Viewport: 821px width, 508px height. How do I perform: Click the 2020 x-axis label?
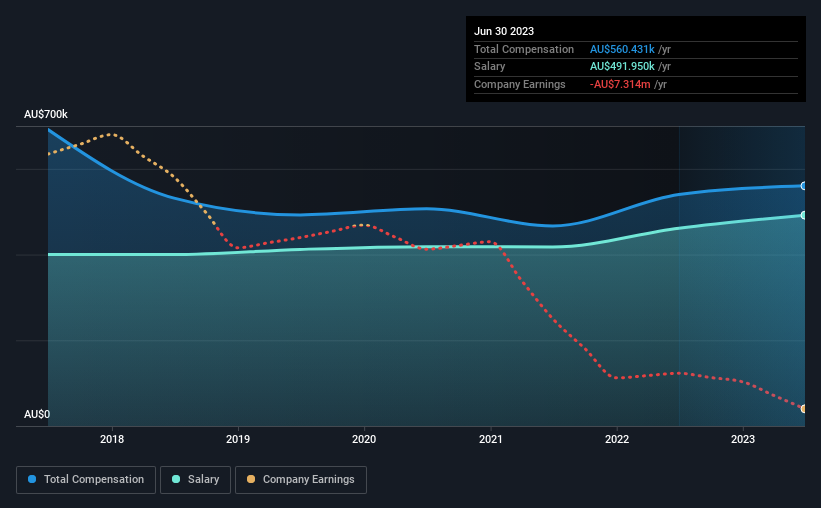click(364, 439)
